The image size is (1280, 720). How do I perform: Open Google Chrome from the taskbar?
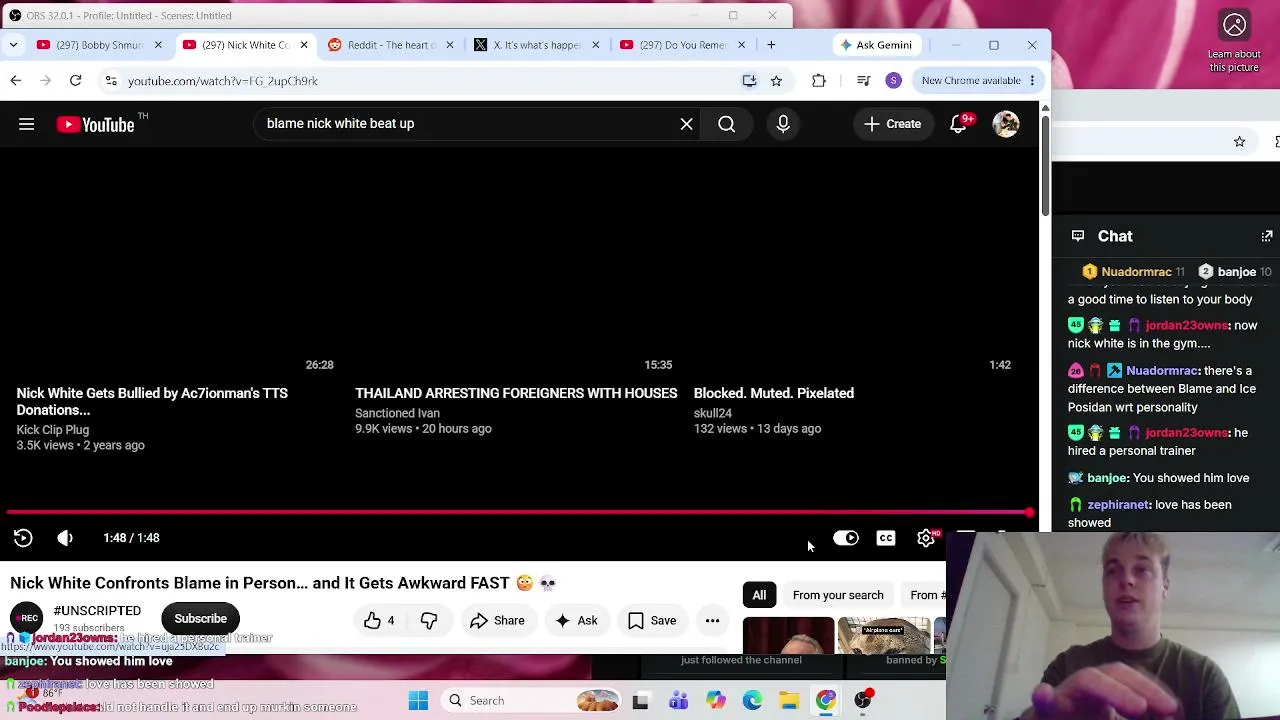pyautogui.click(x=826, y=701)
